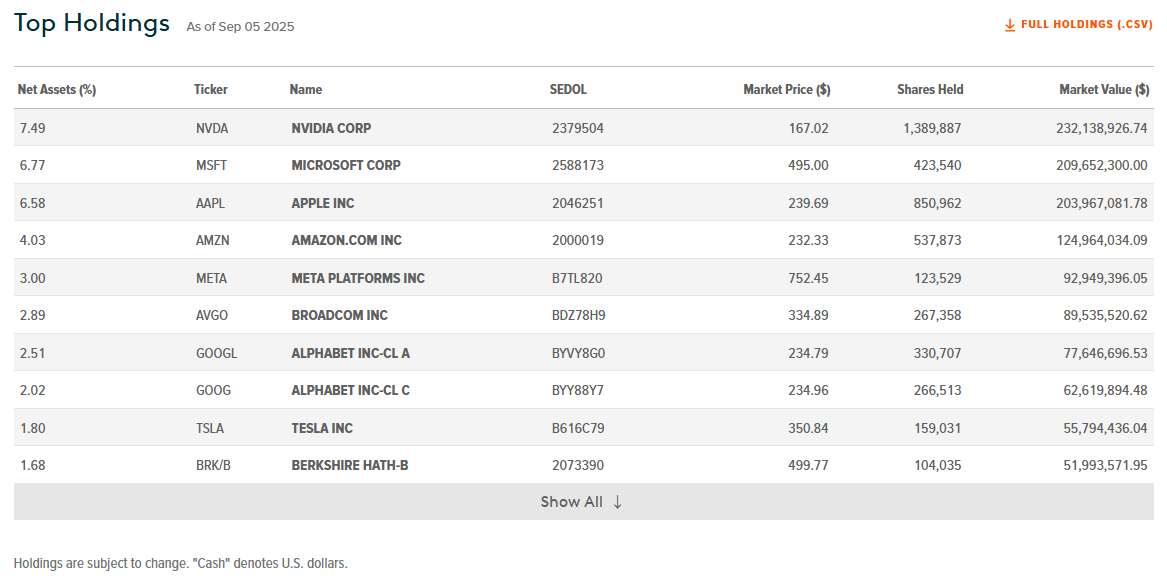Image resolution: width=1167 pixels, height=583 pixels.
Task: Select the ALPHABET INC-CL C name cell
Action: [351, 390]
